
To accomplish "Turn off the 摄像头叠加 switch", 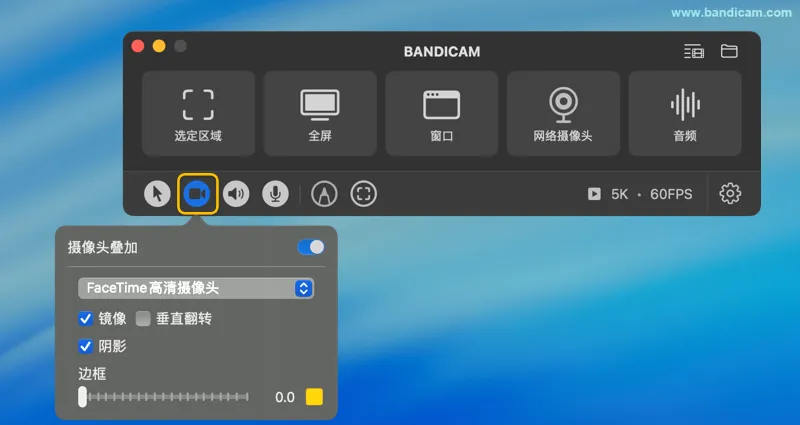I will tap(311, 247).
